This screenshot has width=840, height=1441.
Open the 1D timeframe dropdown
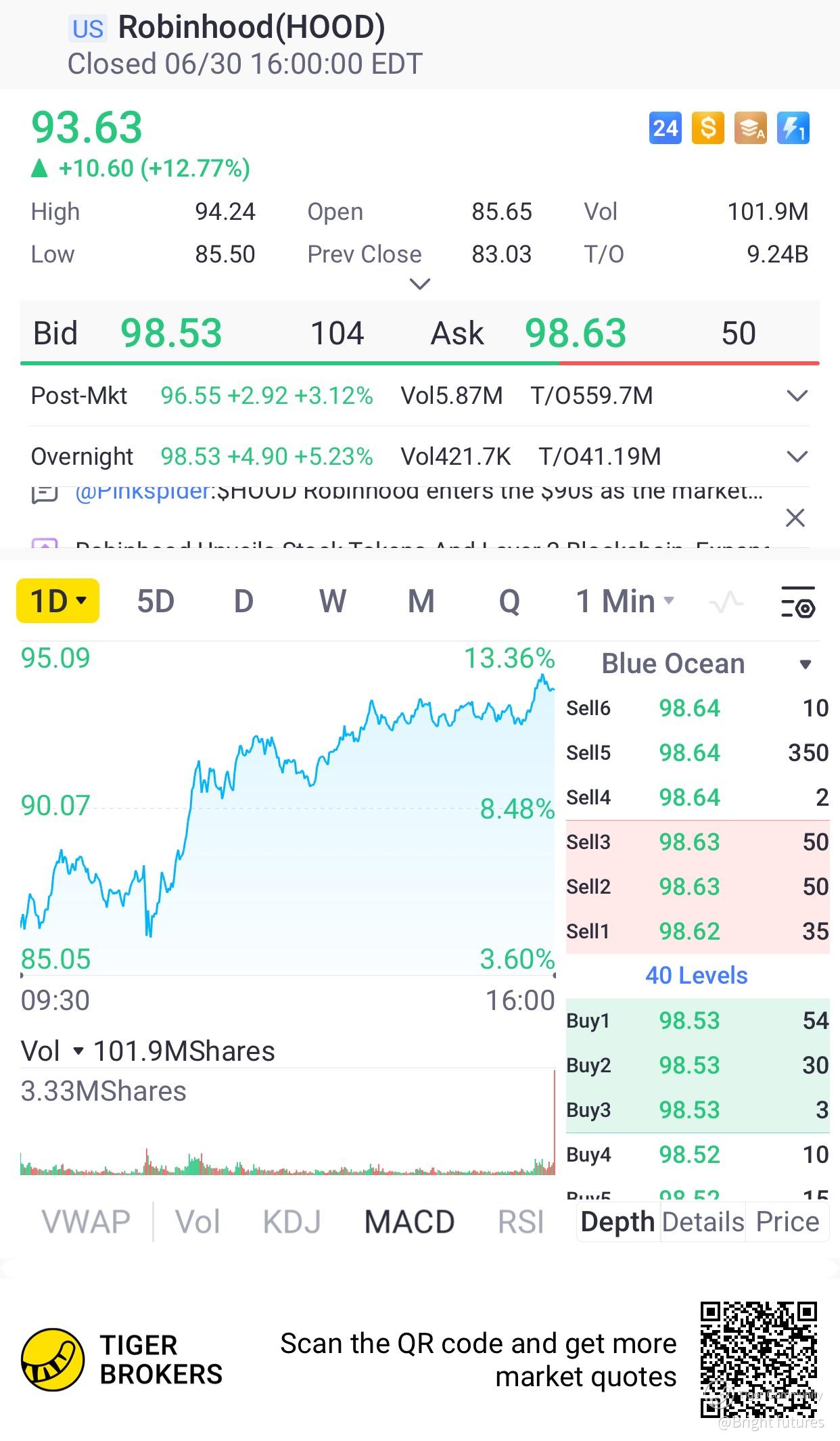coord(58,601)
